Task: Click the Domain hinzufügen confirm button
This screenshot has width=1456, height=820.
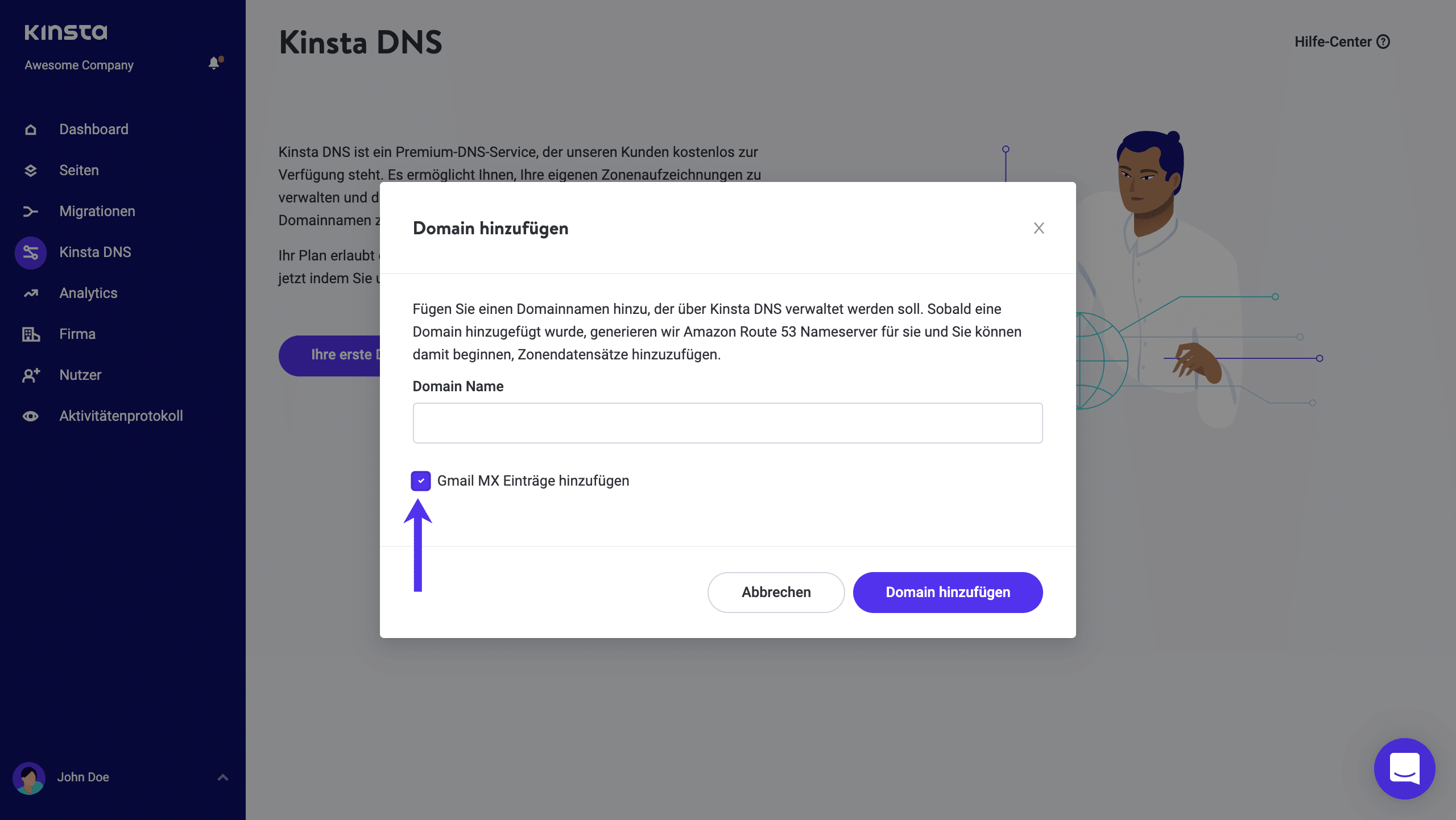Action: point(948,592)
